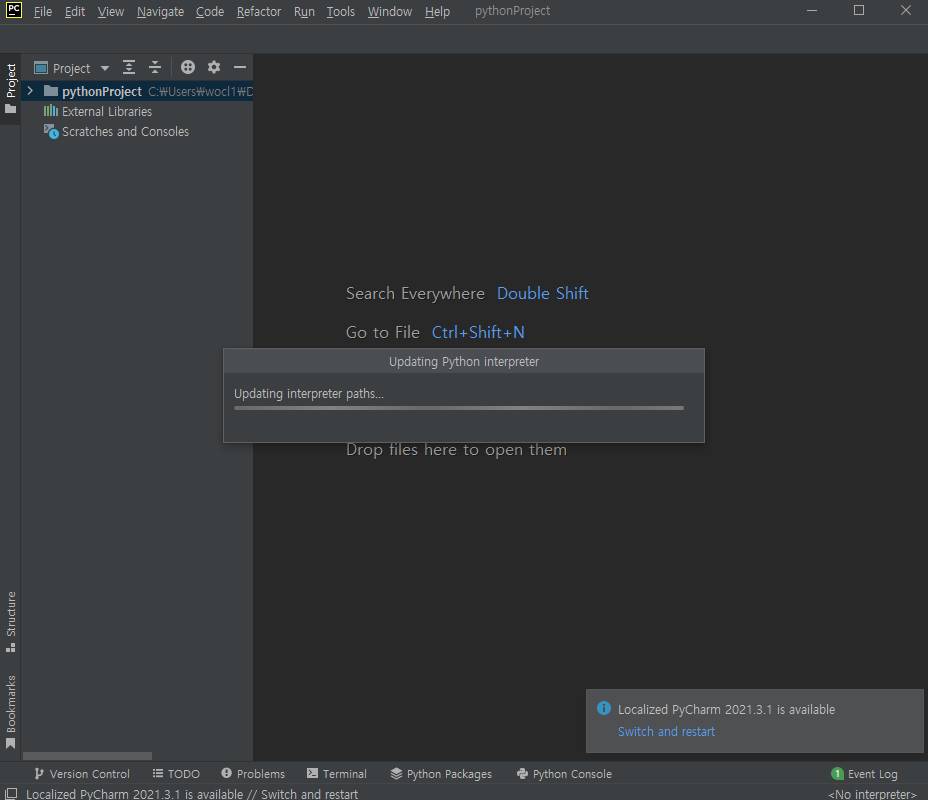This screenshot has width=928, height=800.
Task: Click the Scratches and Consoles icon
Action: click(x=51, y=131)
